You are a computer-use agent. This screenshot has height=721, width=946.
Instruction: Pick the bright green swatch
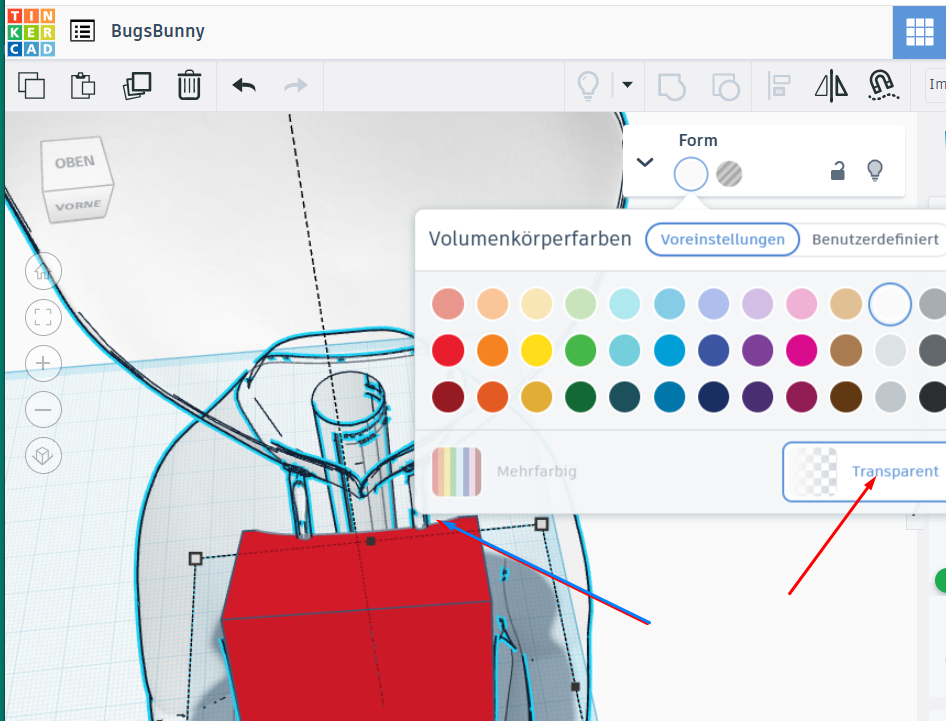[580, 351]
